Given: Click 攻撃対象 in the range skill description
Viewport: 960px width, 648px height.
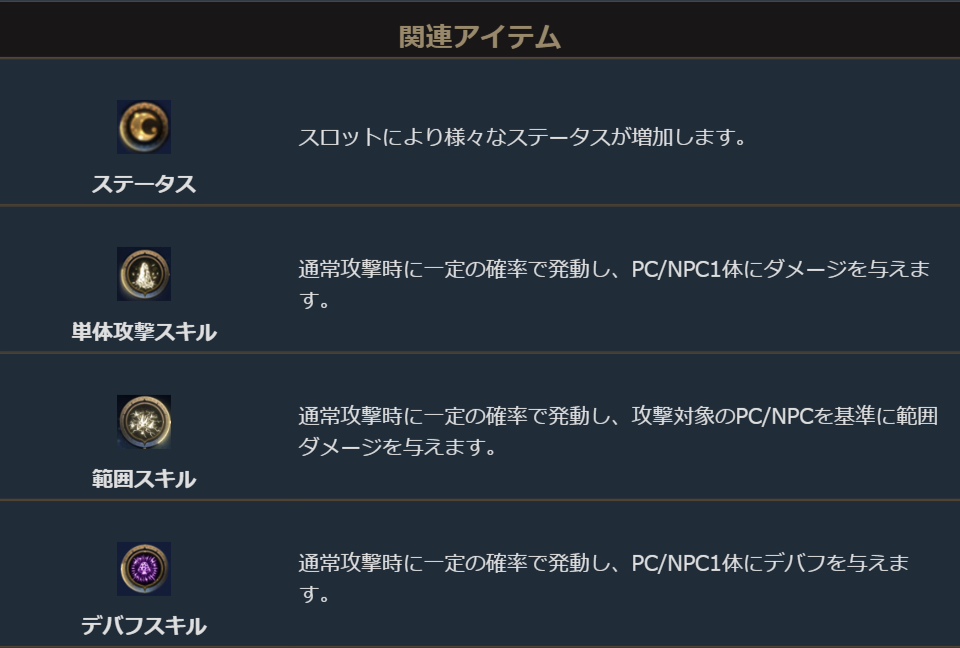Looking at the screenshot, I should [x=678, y=416].
